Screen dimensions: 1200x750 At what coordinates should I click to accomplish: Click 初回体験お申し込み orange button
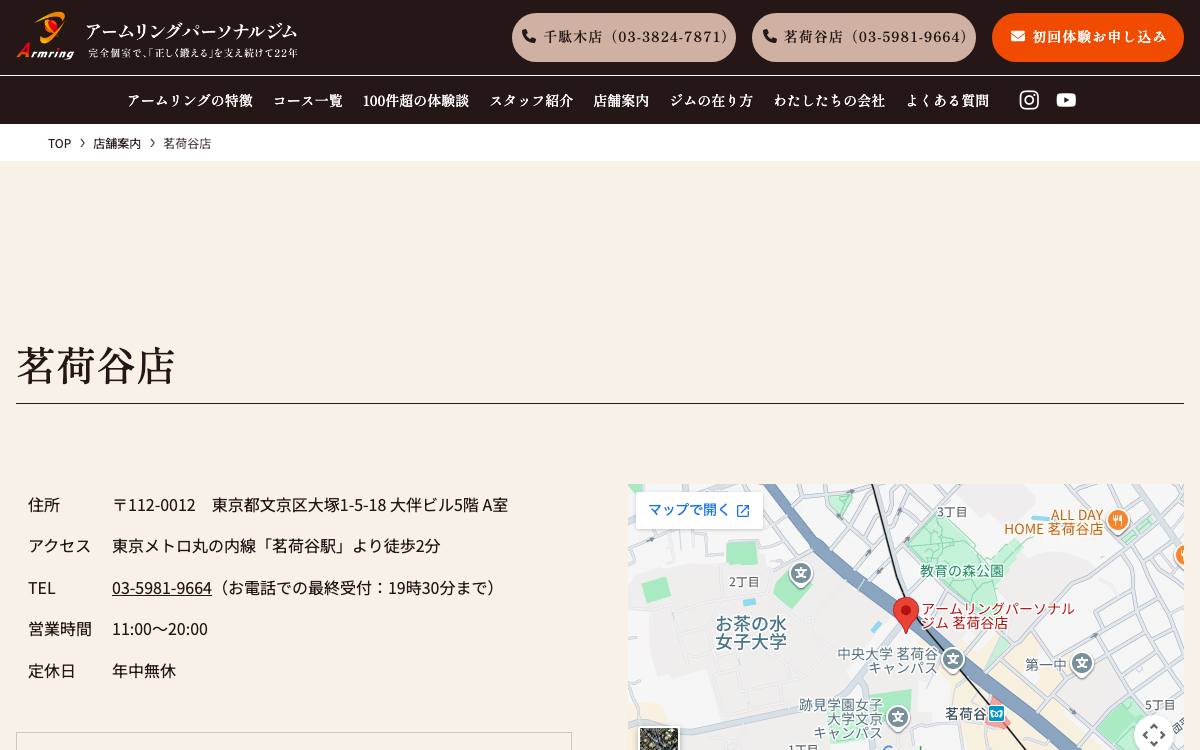1088,37
